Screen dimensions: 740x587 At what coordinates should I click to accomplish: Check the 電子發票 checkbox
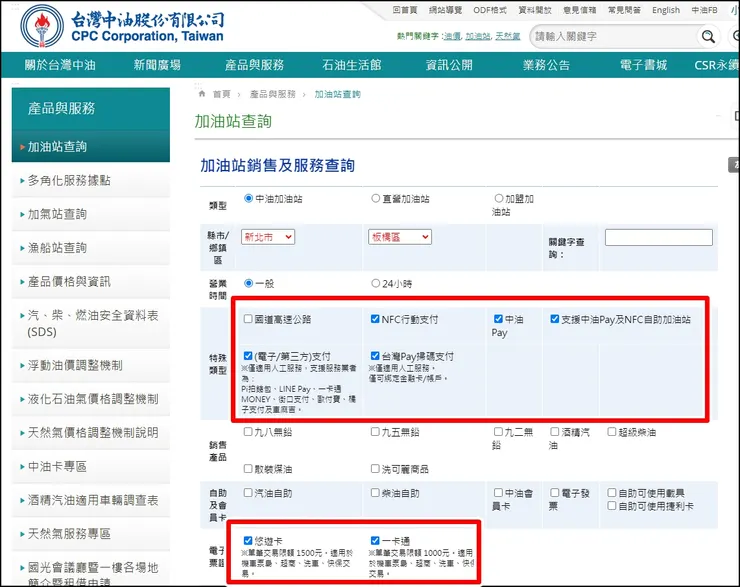[555, 493]
